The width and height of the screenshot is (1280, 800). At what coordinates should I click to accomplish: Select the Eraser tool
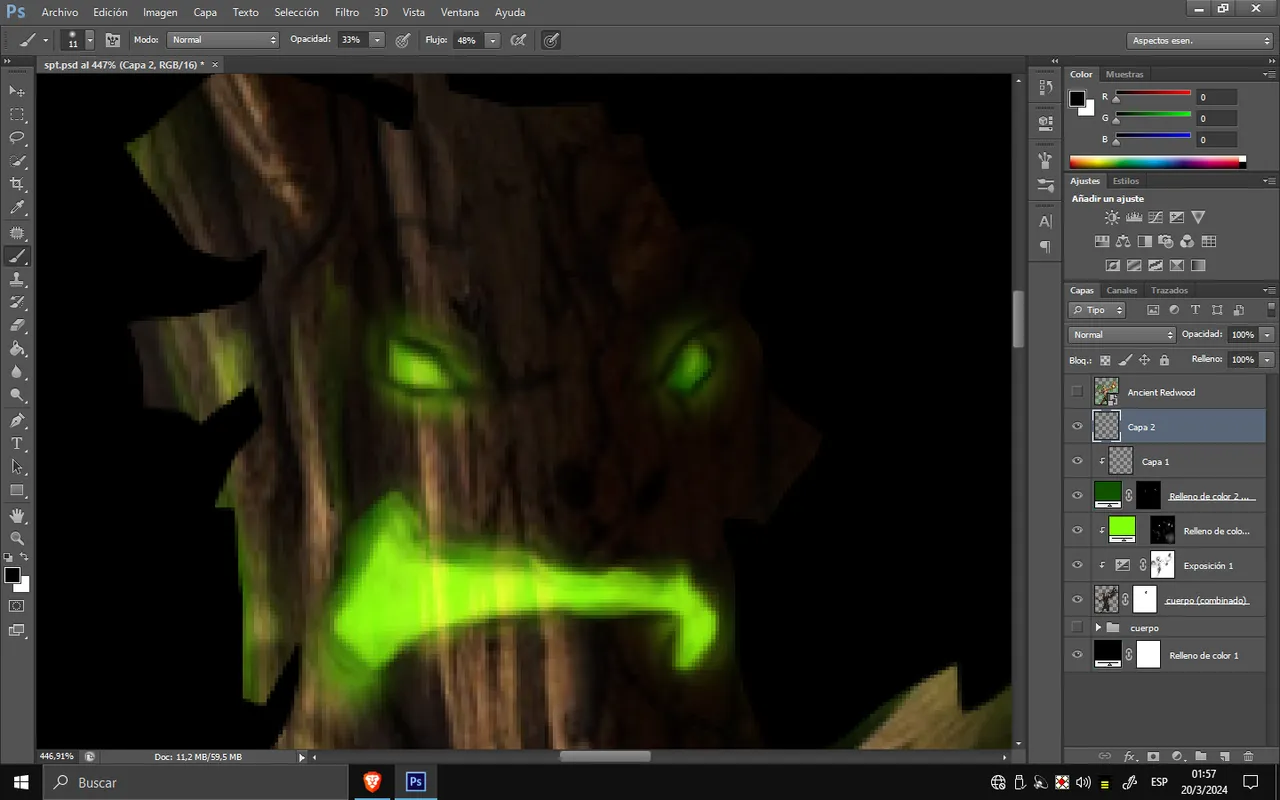(17, 326)
